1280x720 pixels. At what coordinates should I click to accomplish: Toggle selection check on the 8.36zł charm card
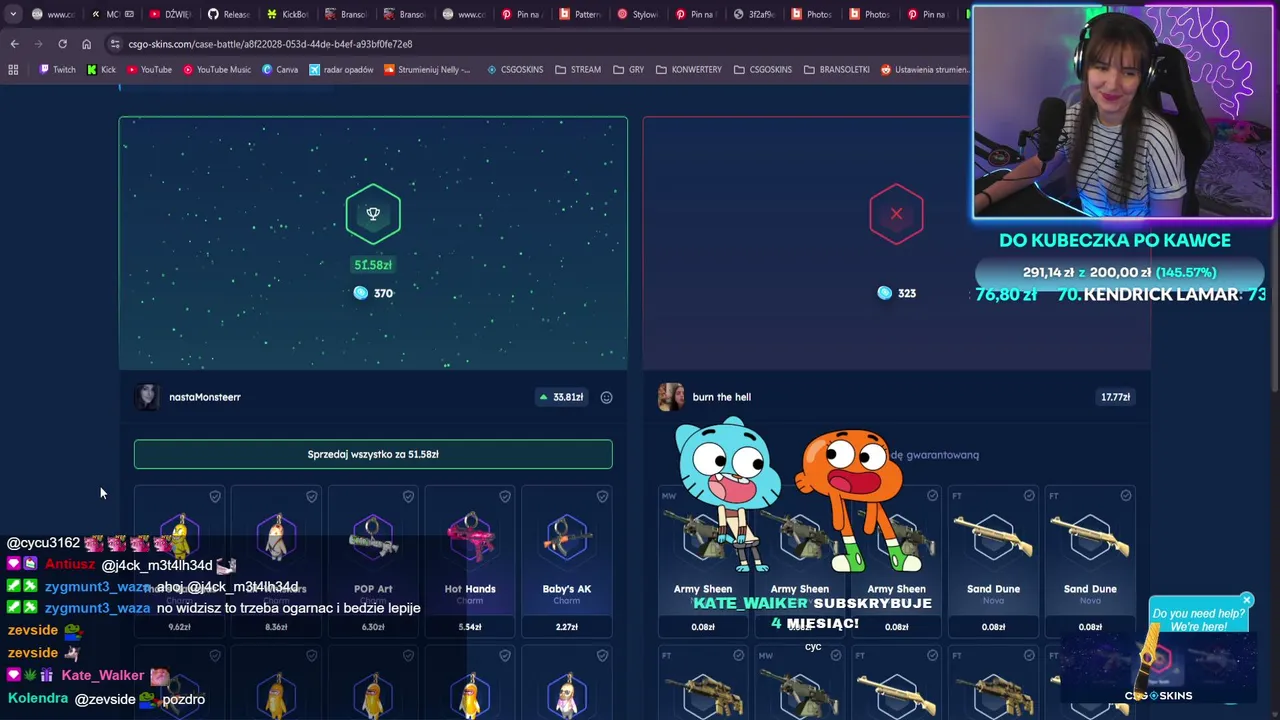tap(312, 496)
